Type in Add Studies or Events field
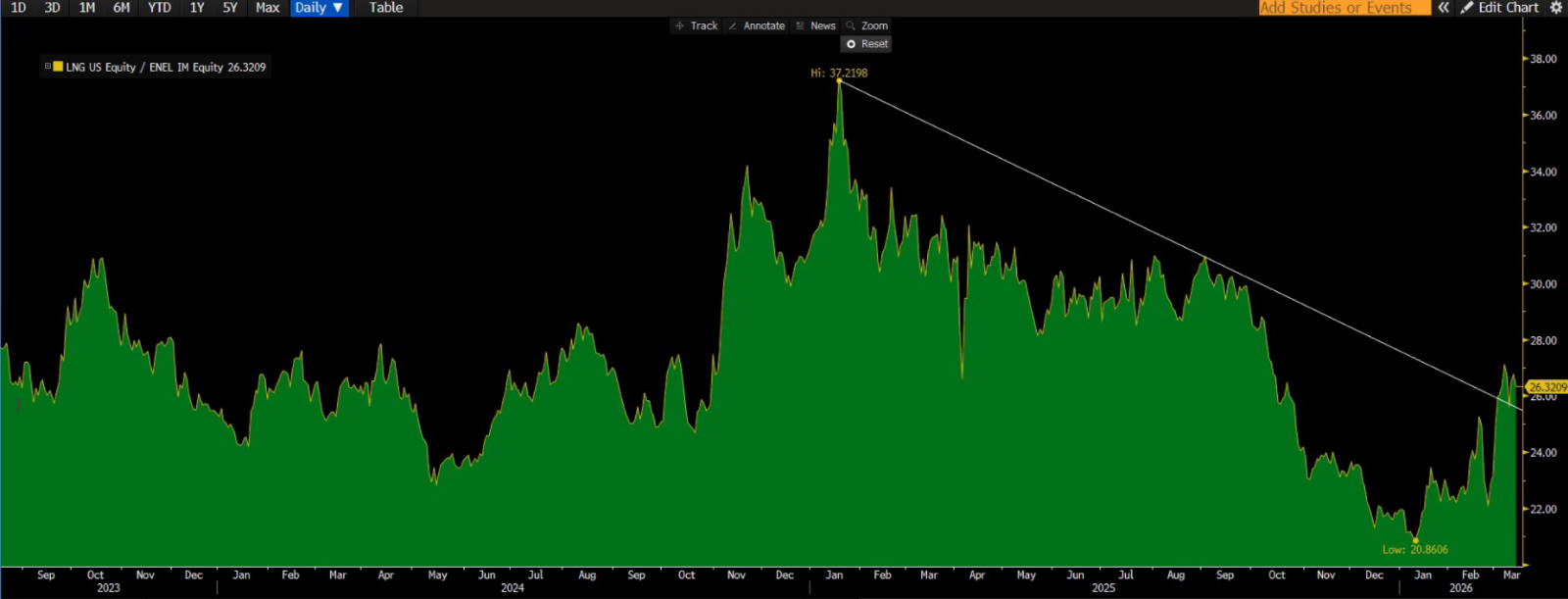This screenshot has width=1568, height=599. pos(1343,8)
